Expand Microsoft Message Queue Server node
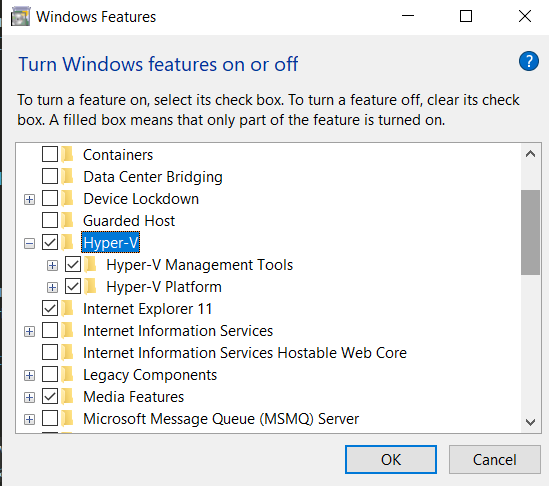 point(29,419)
